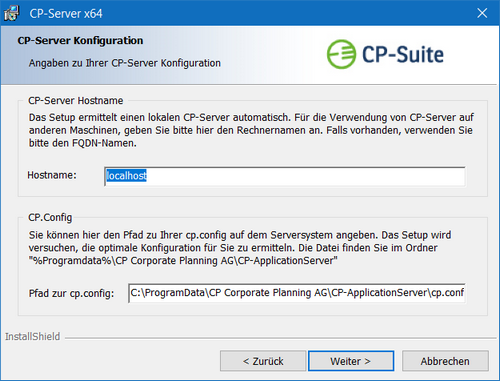Continue with the Weiter button
The width and height of the screenshot is (500, 381).
[x=351, y=361]
